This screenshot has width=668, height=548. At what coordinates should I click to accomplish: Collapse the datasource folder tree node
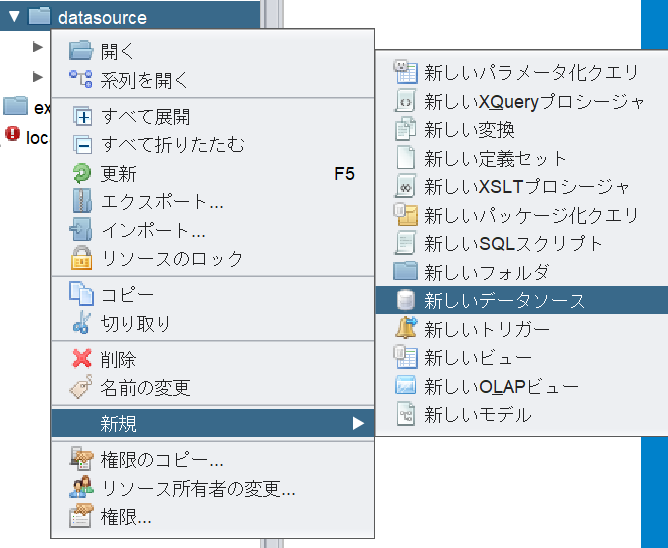point(14,17)
